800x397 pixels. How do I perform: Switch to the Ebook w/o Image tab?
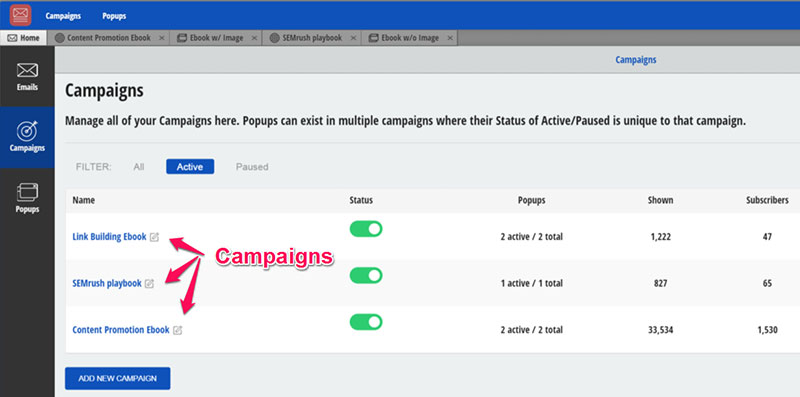coord(410,38)
